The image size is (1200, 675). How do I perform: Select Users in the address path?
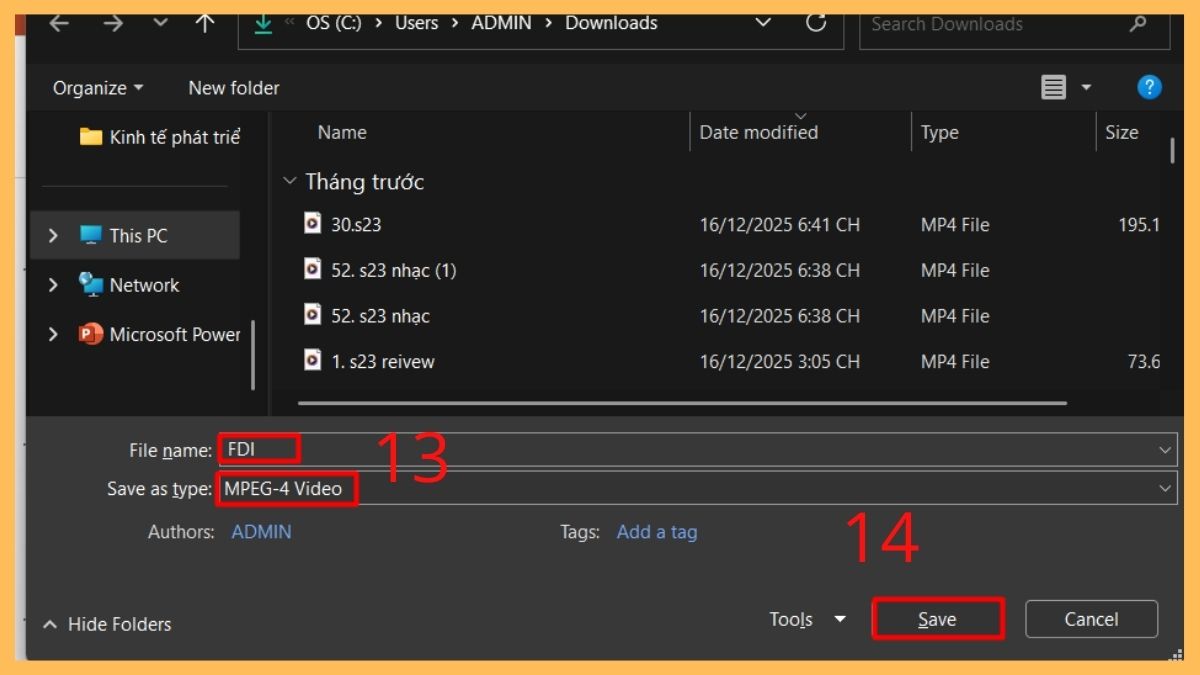point(416,23)
